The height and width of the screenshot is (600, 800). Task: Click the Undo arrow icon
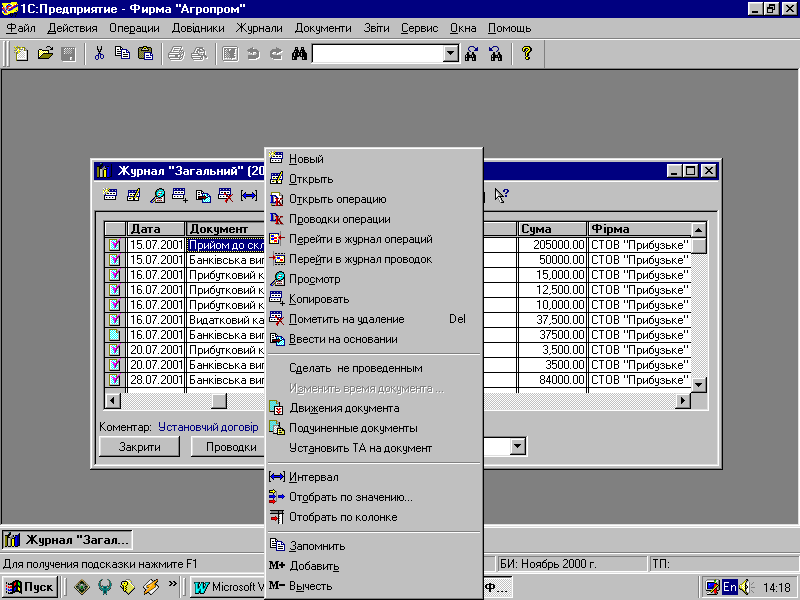(x=253, y=54)
